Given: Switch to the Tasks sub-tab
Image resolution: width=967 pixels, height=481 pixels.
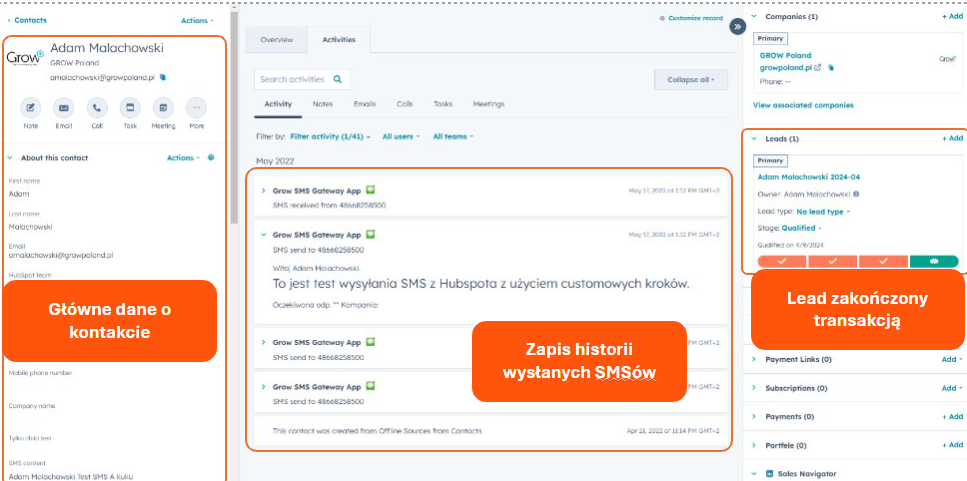Looking at the screenshot, I should point(443,104).
